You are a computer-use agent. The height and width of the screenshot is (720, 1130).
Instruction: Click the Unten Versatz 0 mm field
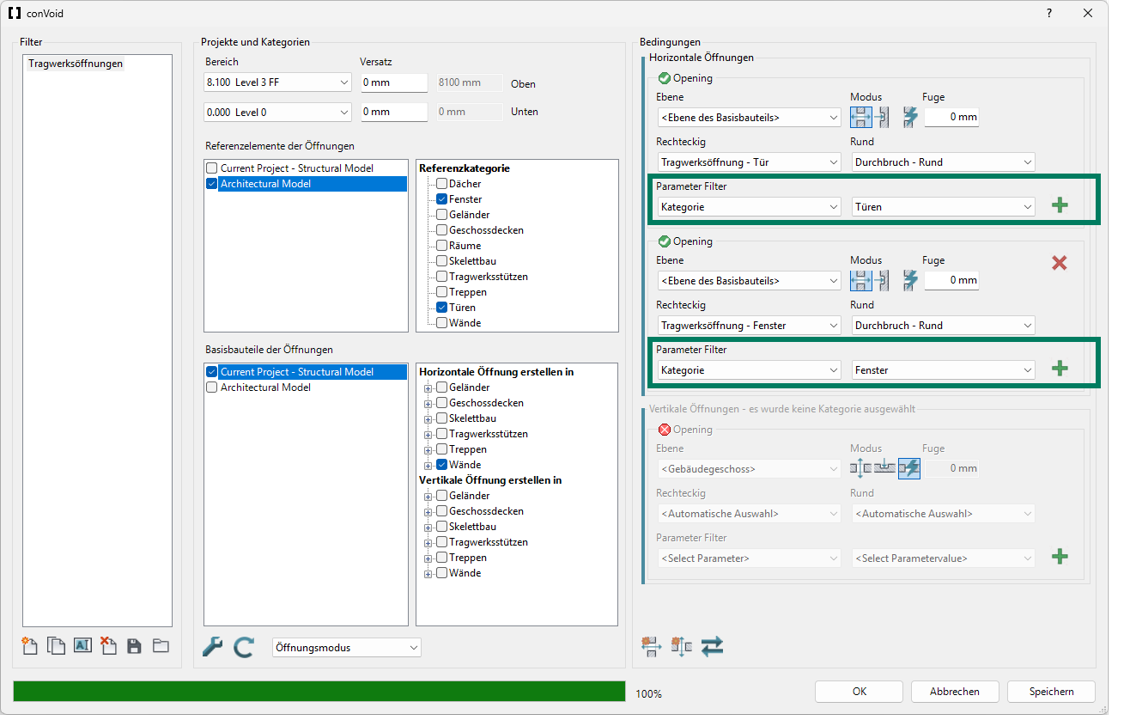394,112
